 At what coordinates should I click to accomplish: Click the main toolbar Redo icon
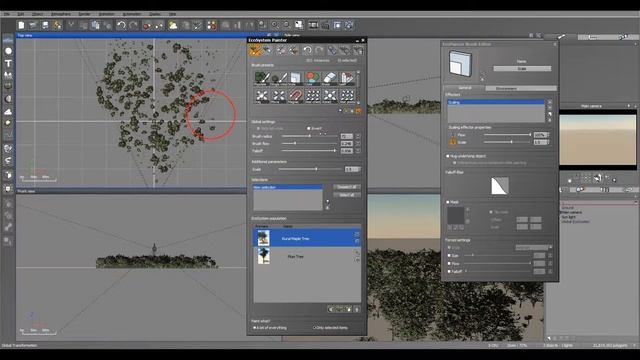(133, 25)
